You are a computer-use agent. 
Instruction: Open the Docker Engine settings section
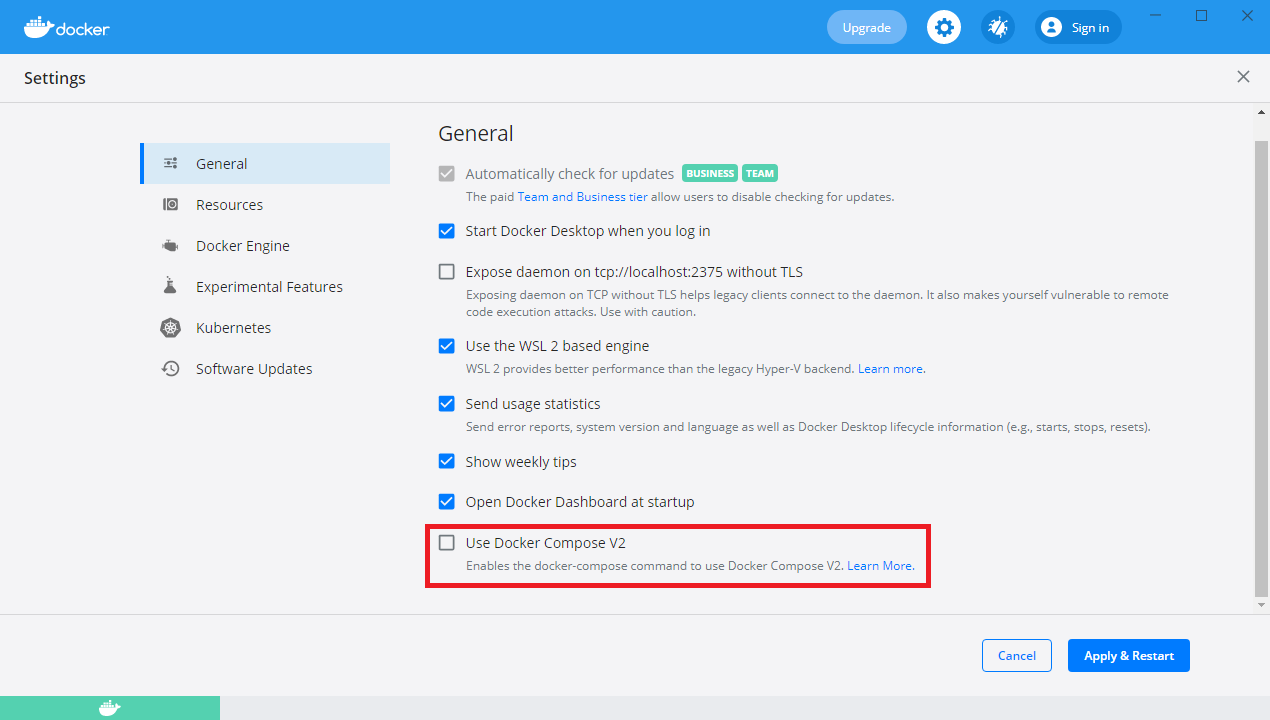[x=265, y=246]
